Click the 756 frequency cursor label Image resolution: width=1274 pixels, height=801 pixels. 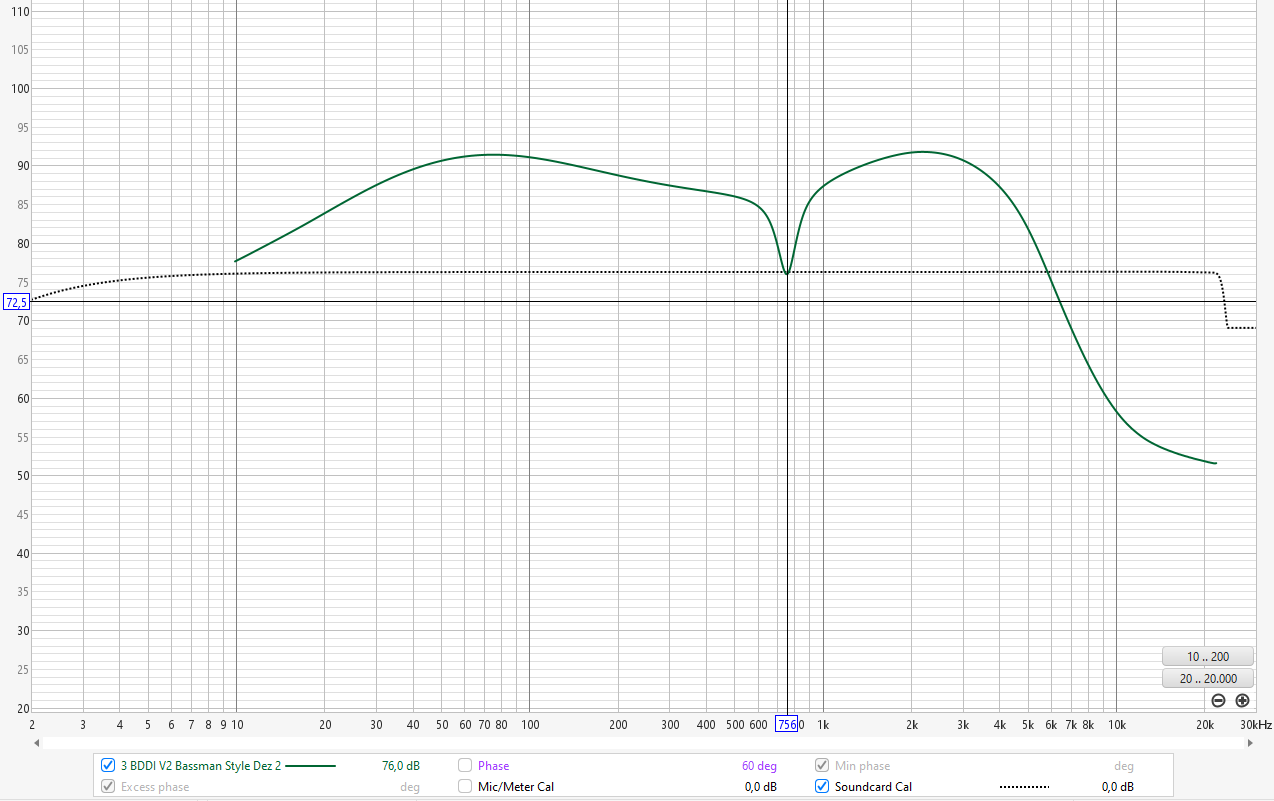(787, 724)
